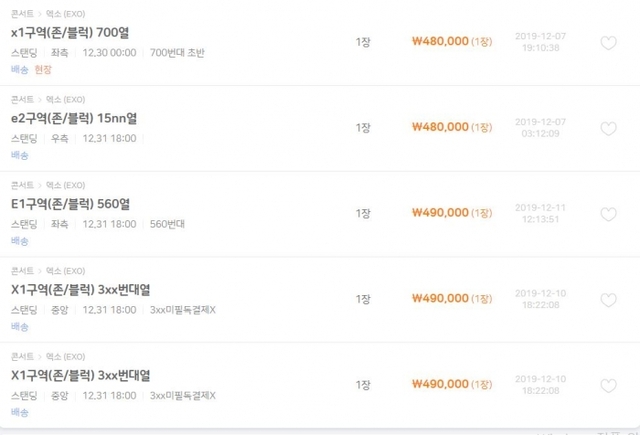The height and width of the screenshot is (435, 640).
Task: Open the fourth listing X1구역 3xx번대열 title
Action: click(x=80, y=290)
